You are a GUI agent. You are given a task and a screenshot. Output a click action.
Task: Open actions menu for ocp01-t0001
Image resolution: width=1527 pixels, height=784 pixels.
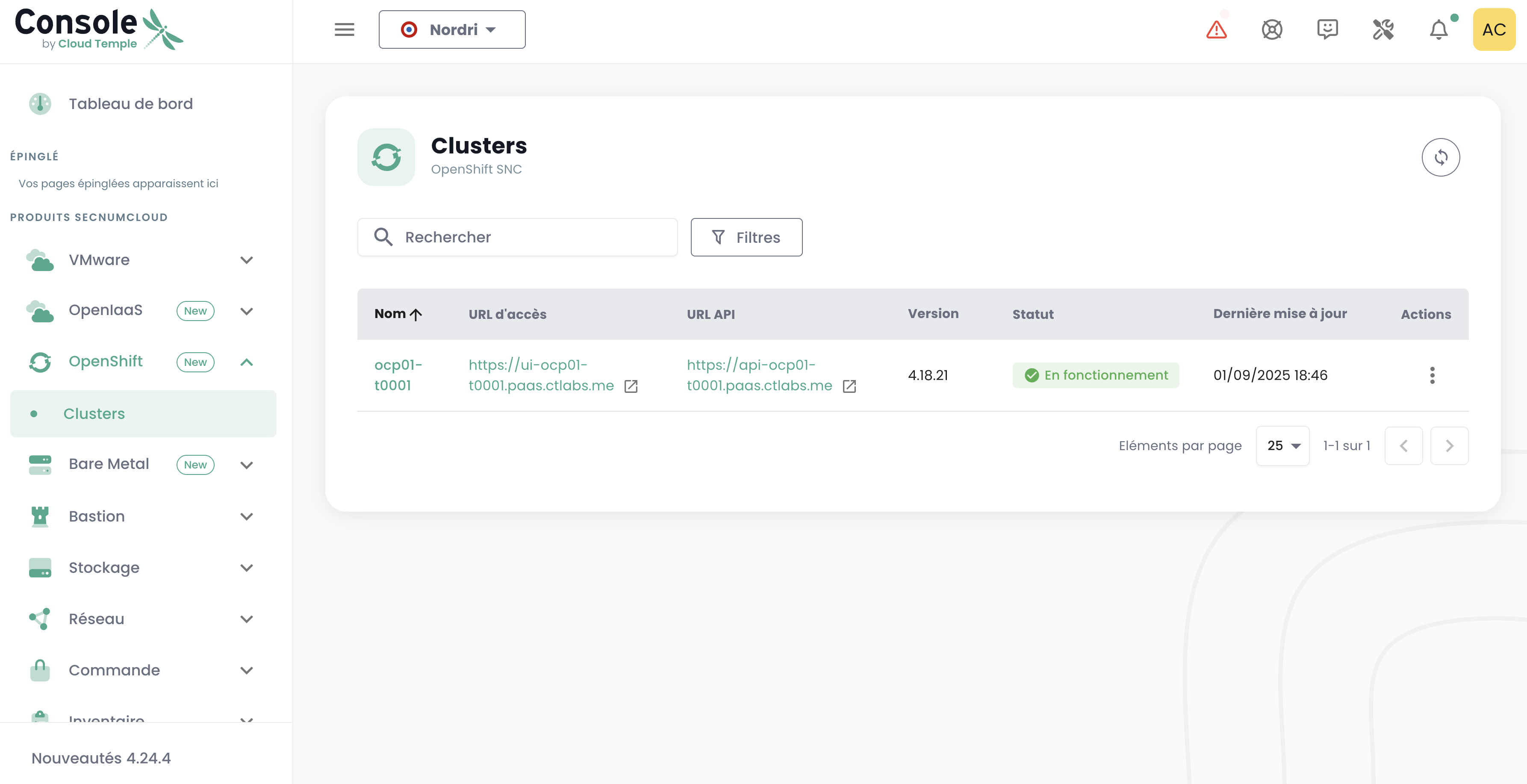point(1432,375)
